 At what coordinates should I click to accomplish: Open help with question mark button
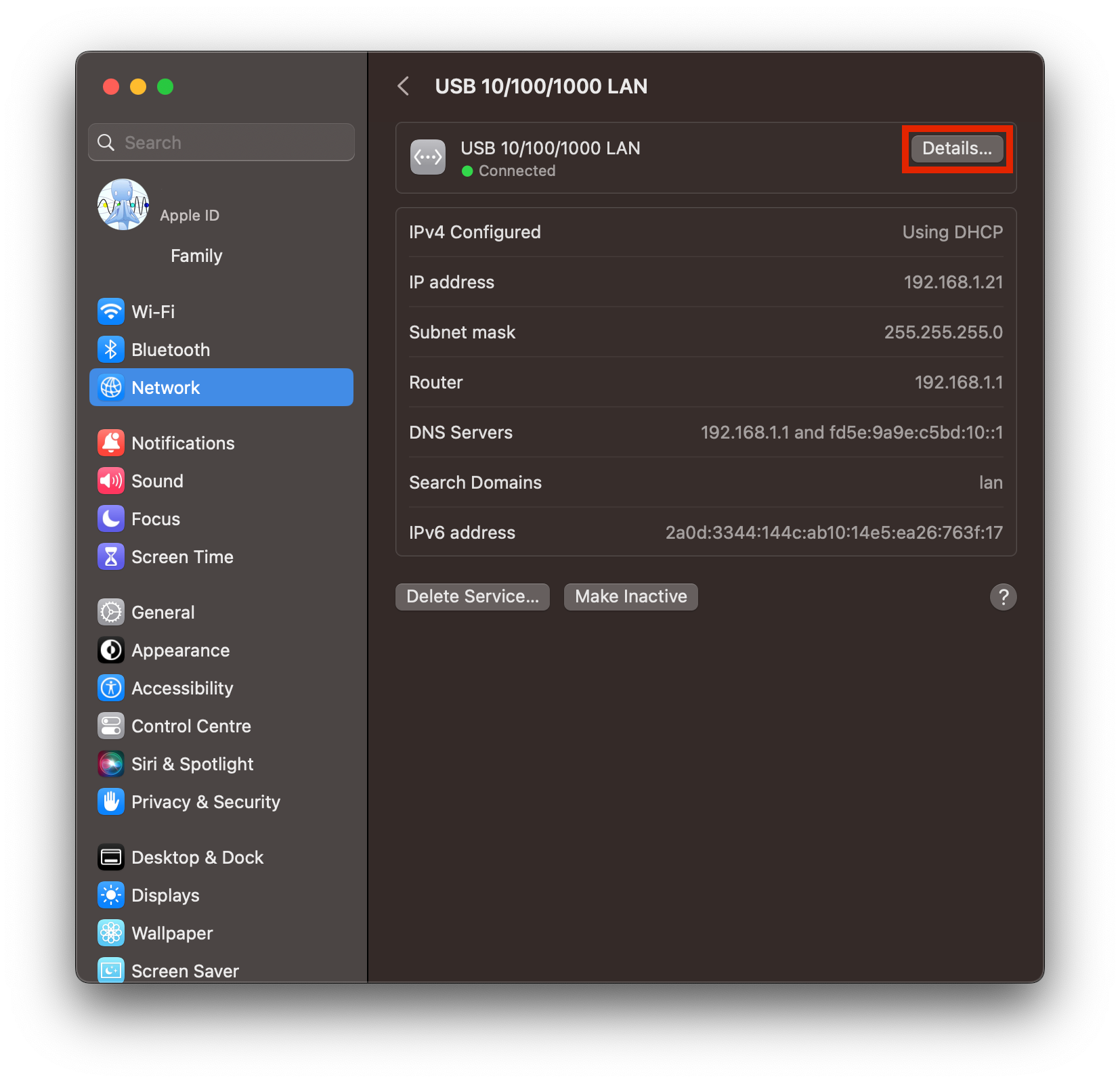[x=1003, y=597]
